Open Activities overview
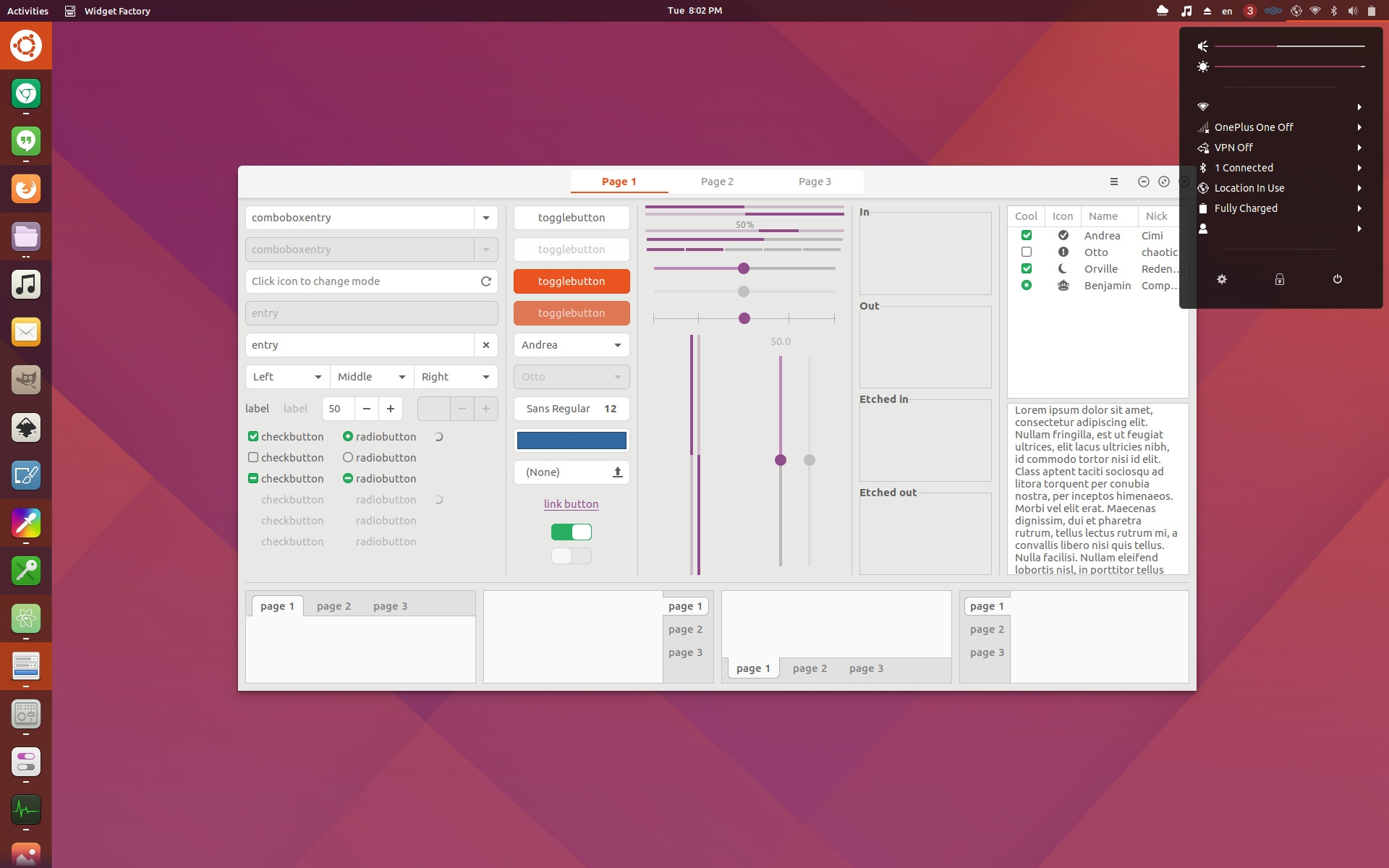1389x868 pixels. [27, 11]
